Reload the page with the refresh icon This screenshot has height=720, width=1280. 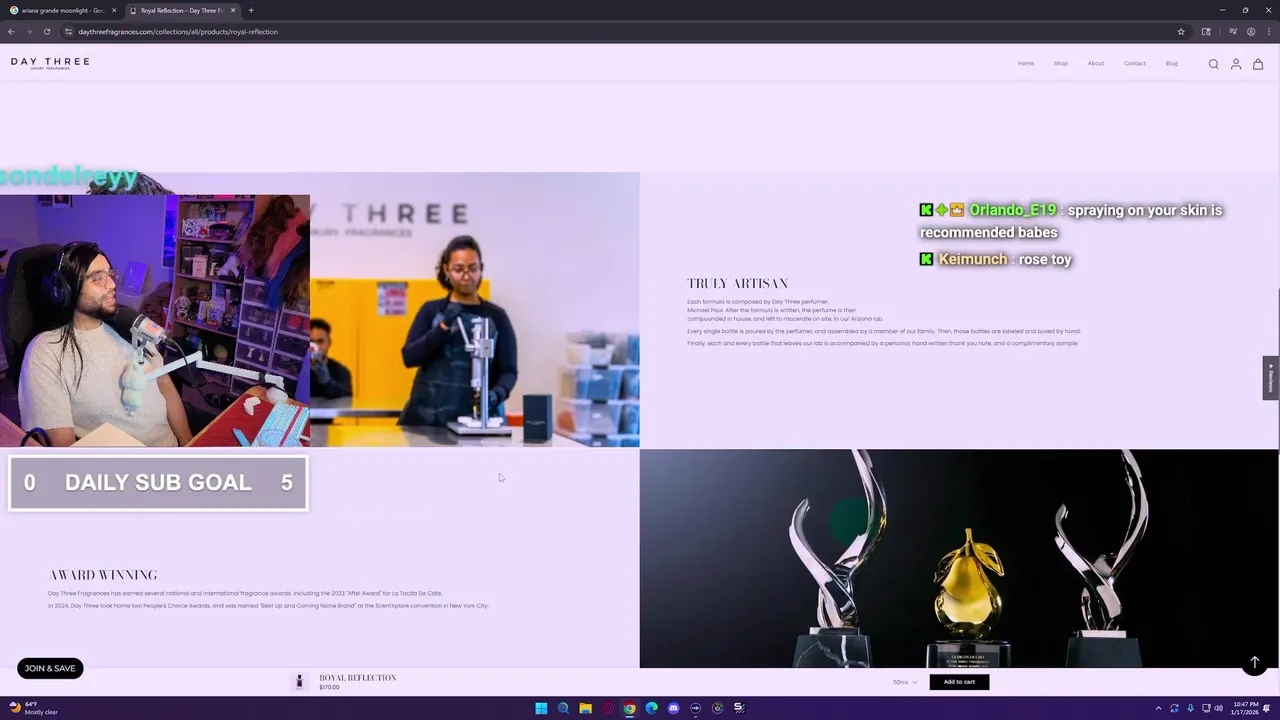click(47, 32)
